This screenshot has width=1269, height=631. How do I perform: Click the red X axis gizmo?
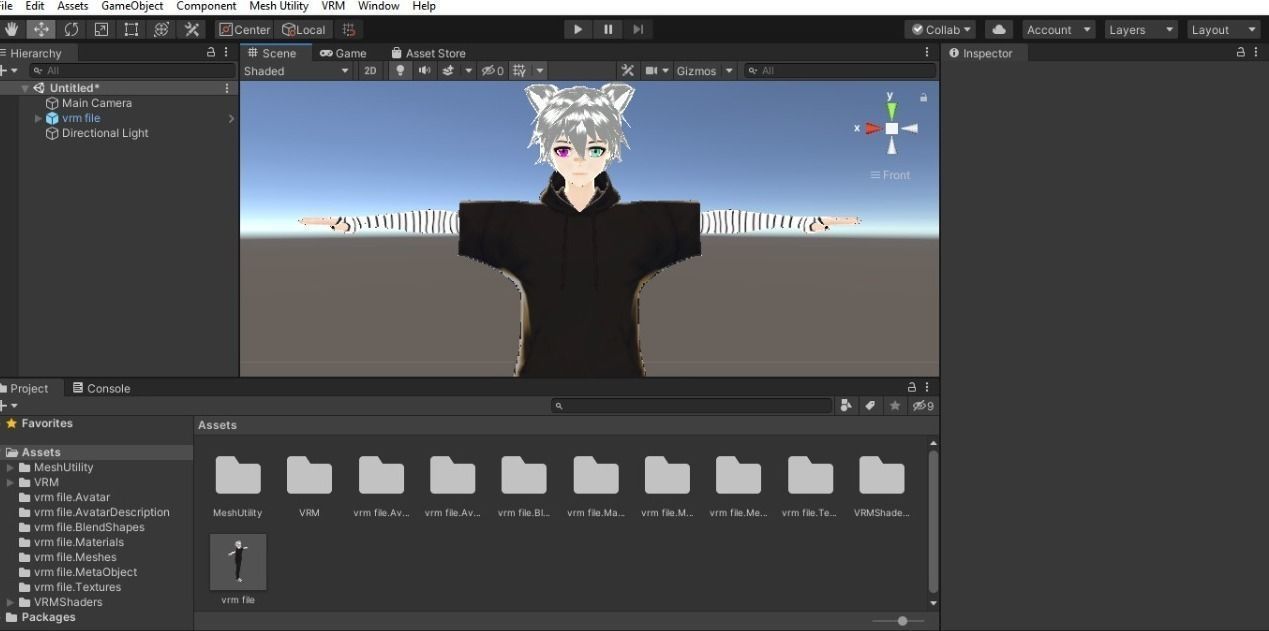871,128
